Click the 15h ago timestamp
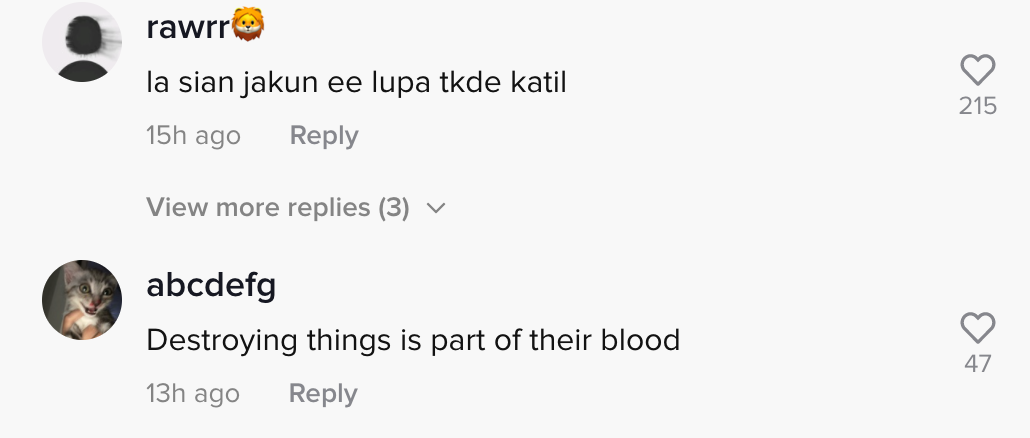This screenshot has width=1030, height=438. click(x=193, y=136)
